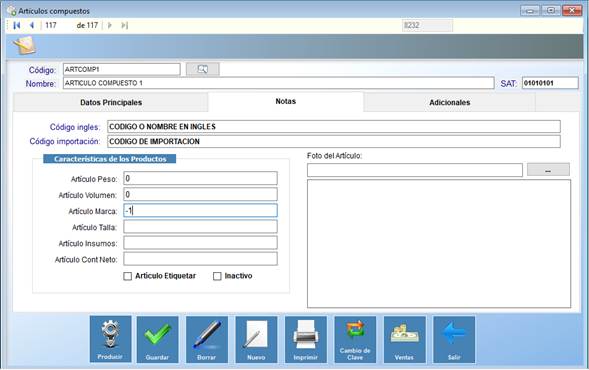Toggle the Inactivo checkbox
Screen dimensions: 589x370
pos(217,276)
